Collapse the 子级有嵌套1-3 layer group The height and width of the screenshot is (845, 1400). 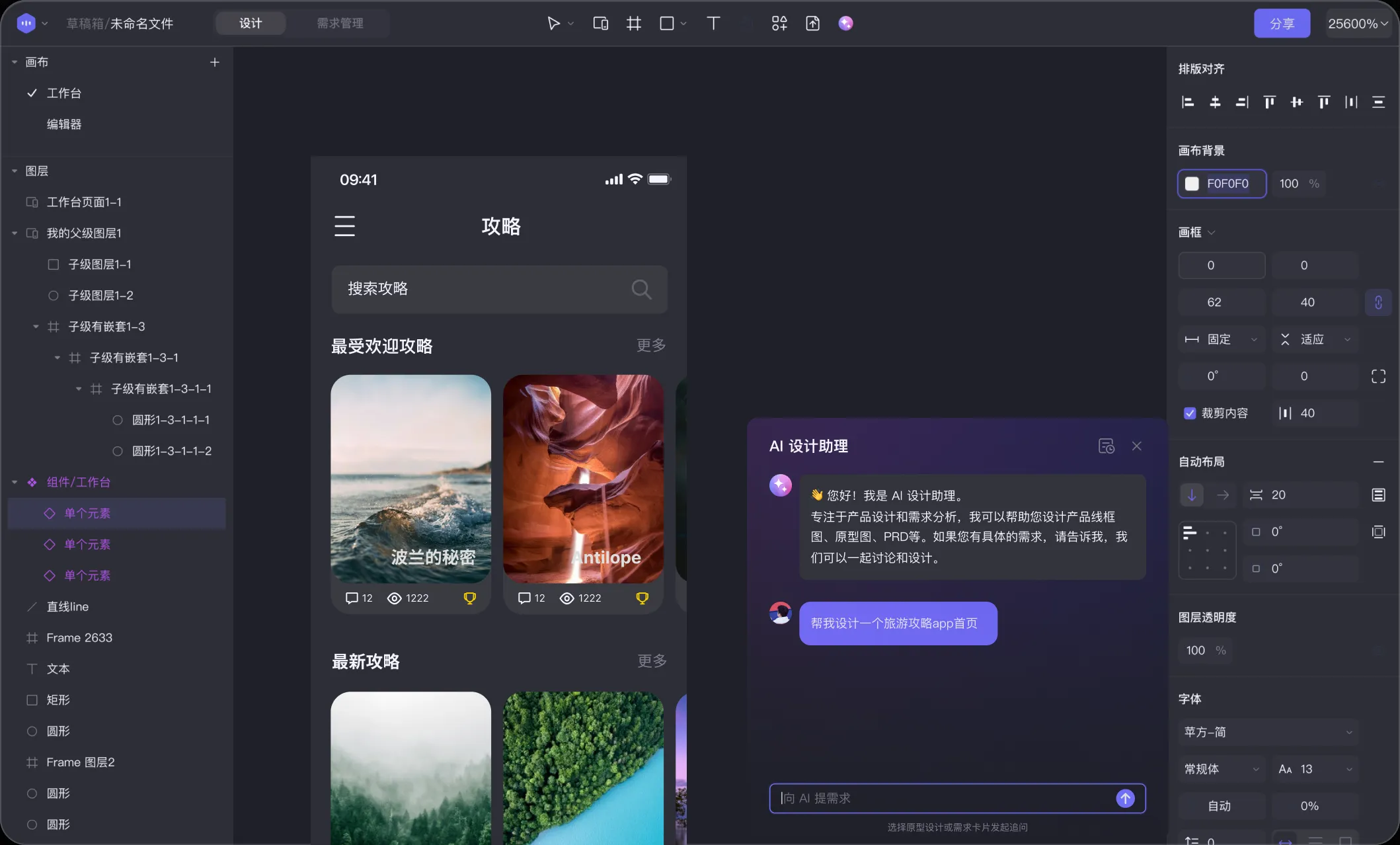point(36,326)
